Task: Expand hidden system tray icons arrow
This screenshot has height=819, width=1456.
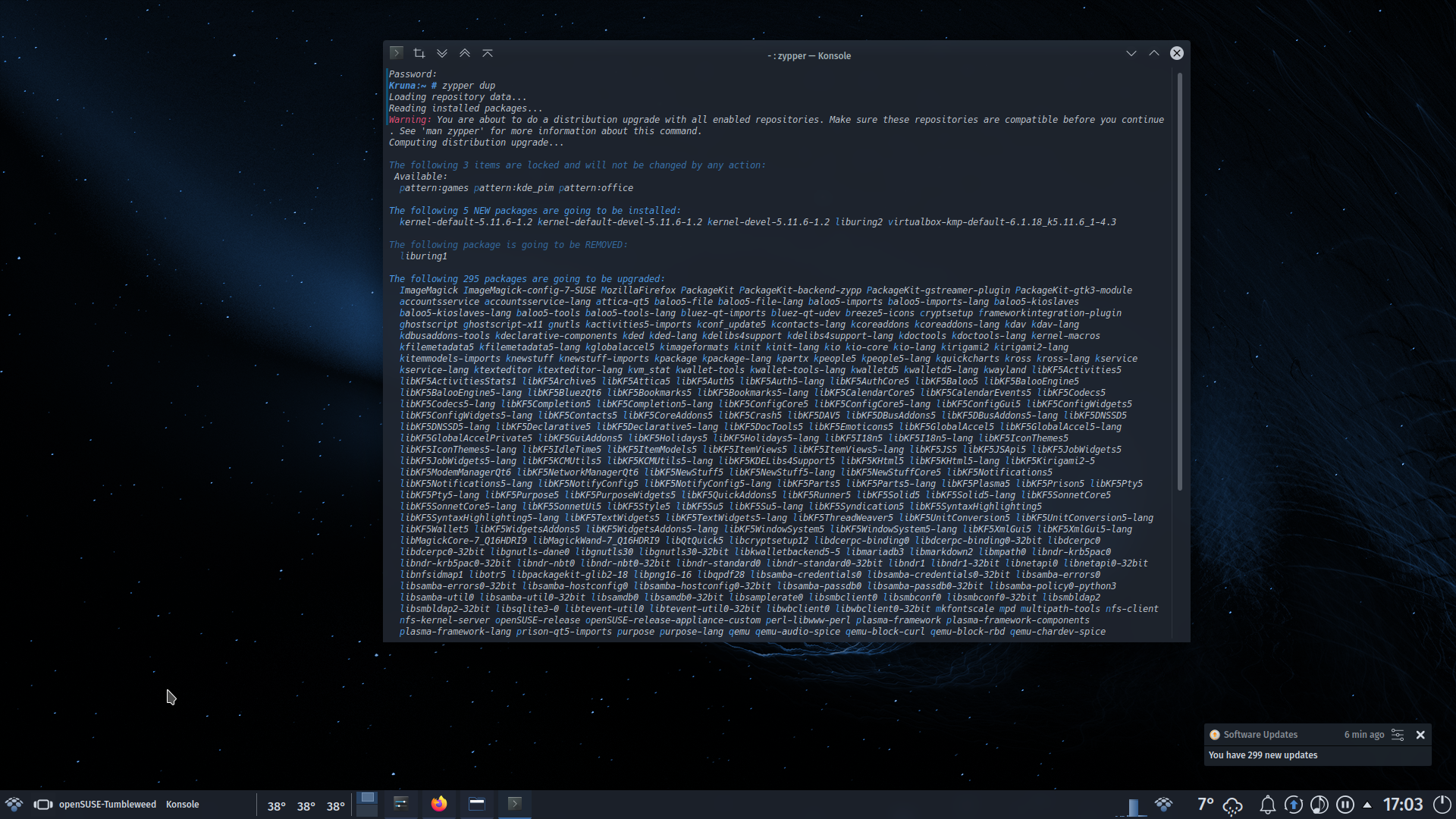Action: pyautogui.click(x=1367, y=805)
